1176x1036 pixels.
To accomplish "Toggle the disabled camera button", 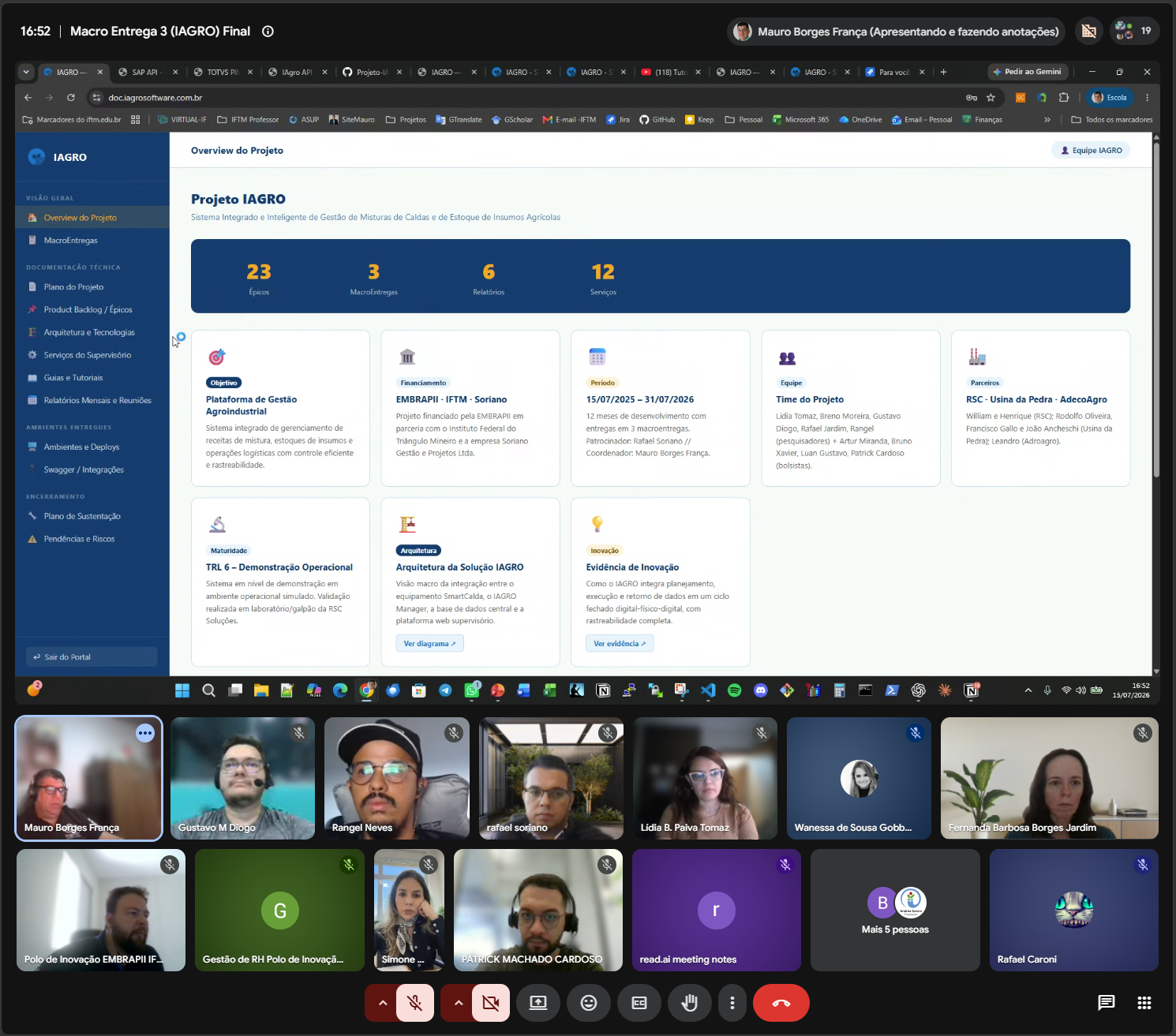I will (x=491, y=1003).
